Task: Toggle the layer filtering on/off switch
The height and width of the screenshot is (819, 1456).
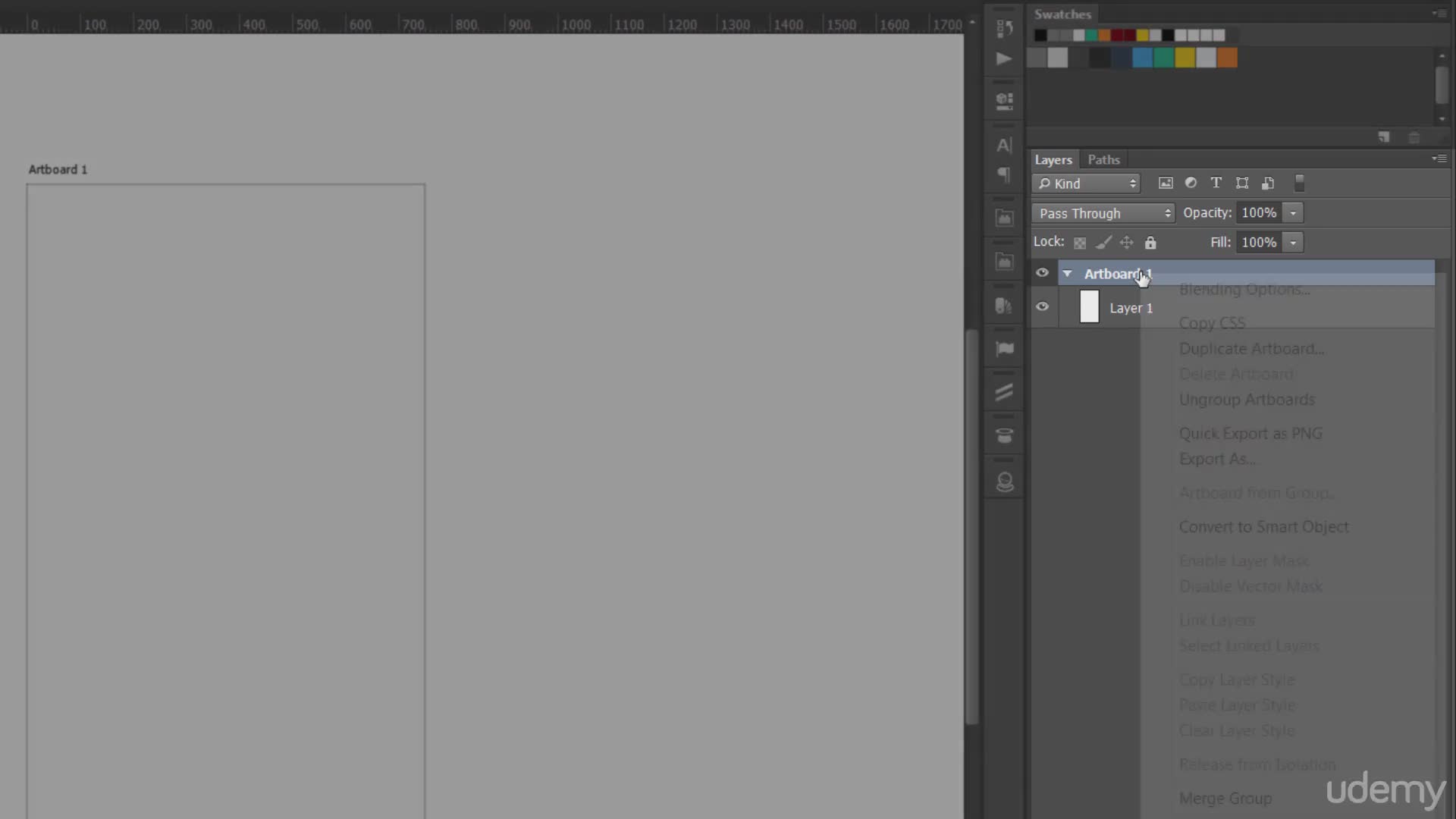Action: (1299, 183)
